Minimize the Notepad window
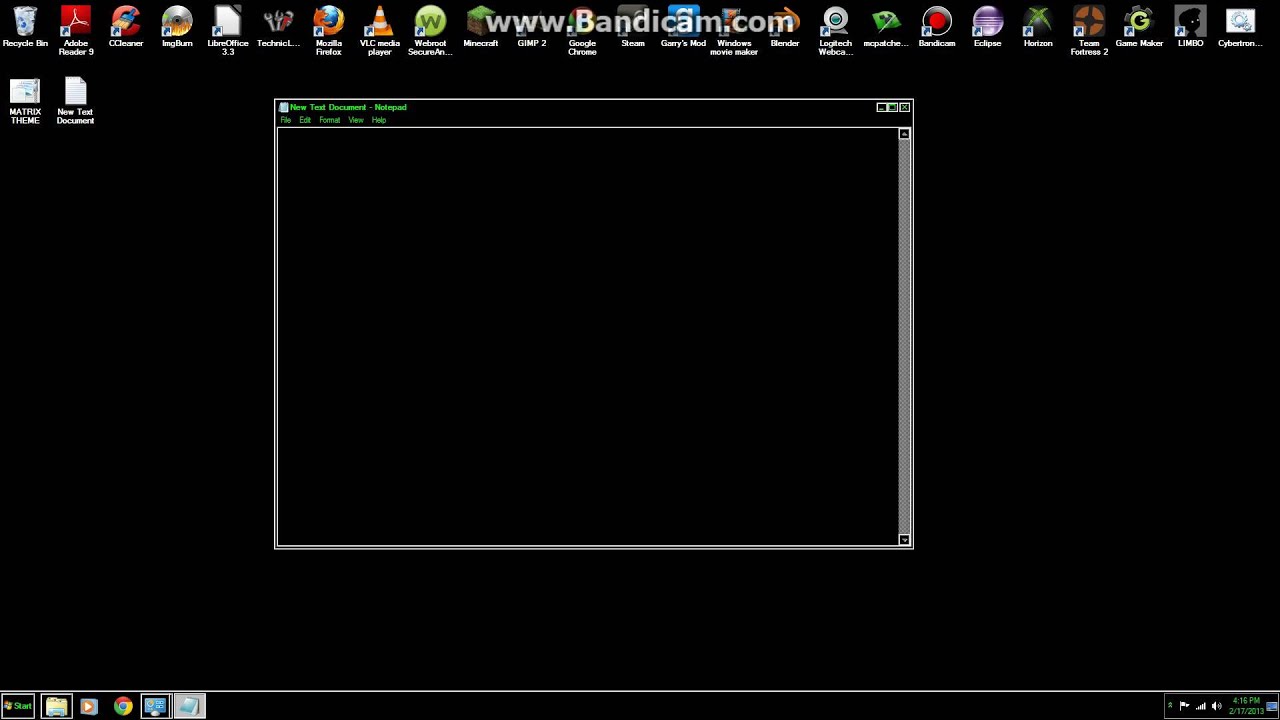Image resolution: width=1280 pixels, height=720 pixels. 881,107
